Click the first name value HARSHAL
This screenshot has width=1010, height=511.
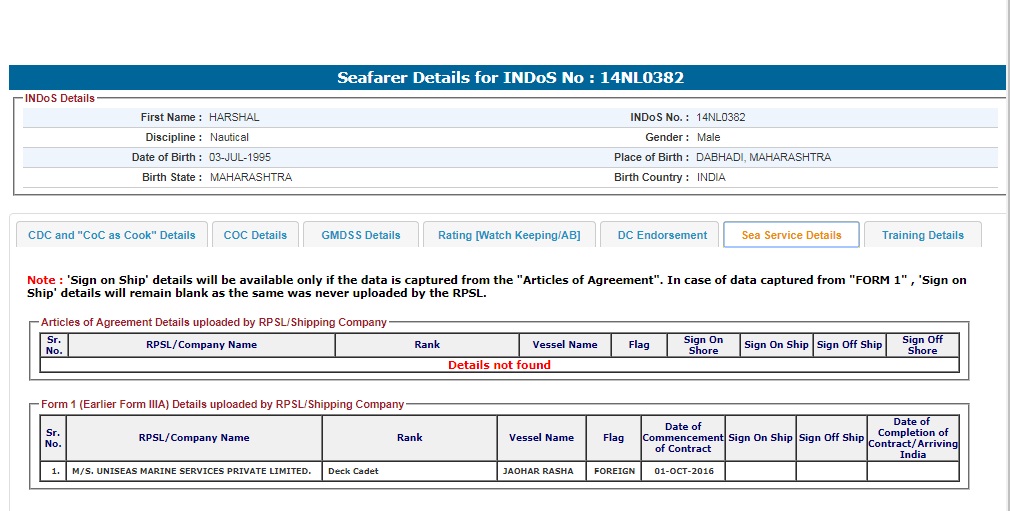[x=234, y=117]
